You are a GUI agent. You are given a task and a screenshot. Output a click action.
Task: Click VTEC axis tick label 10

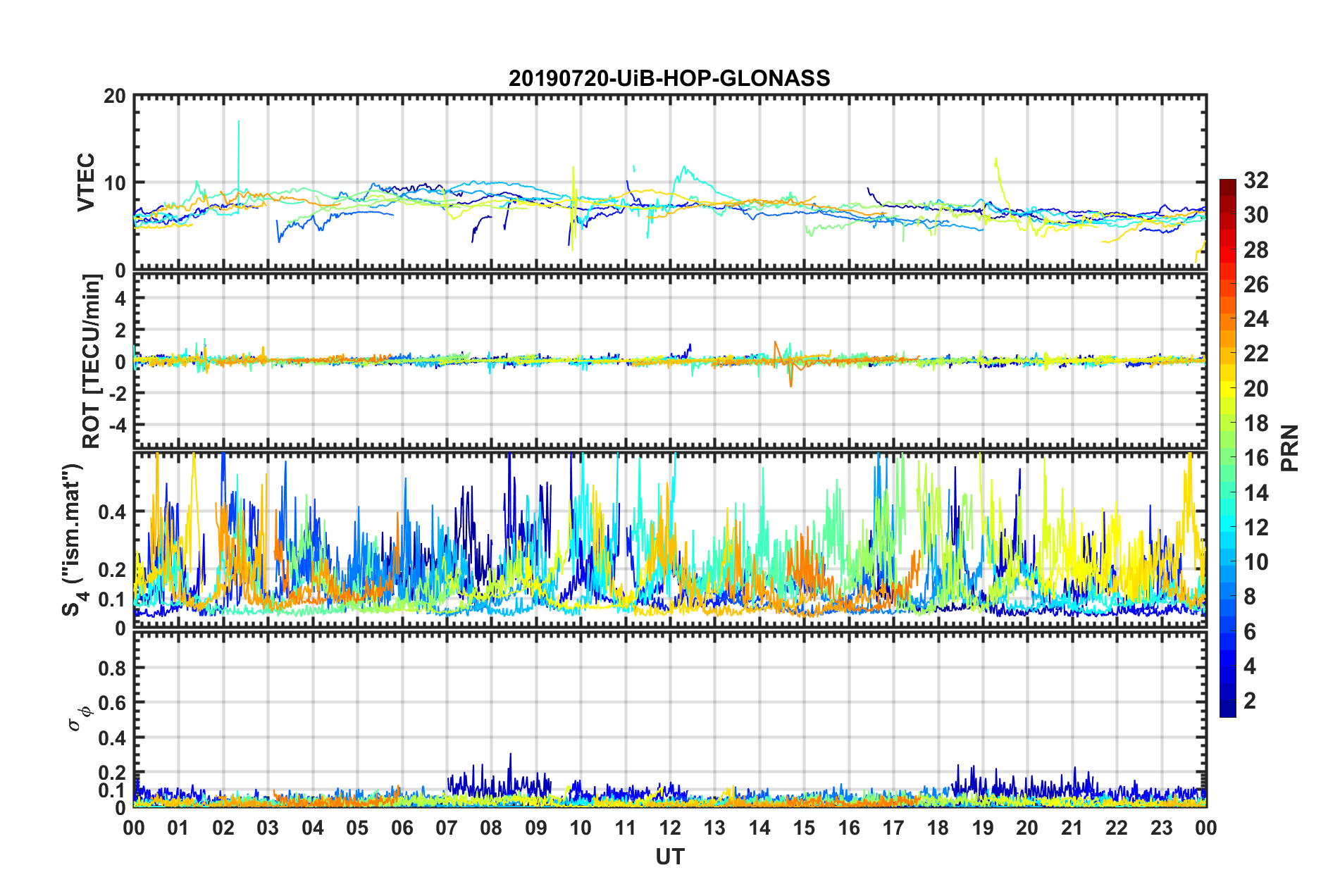click(114, 183)
